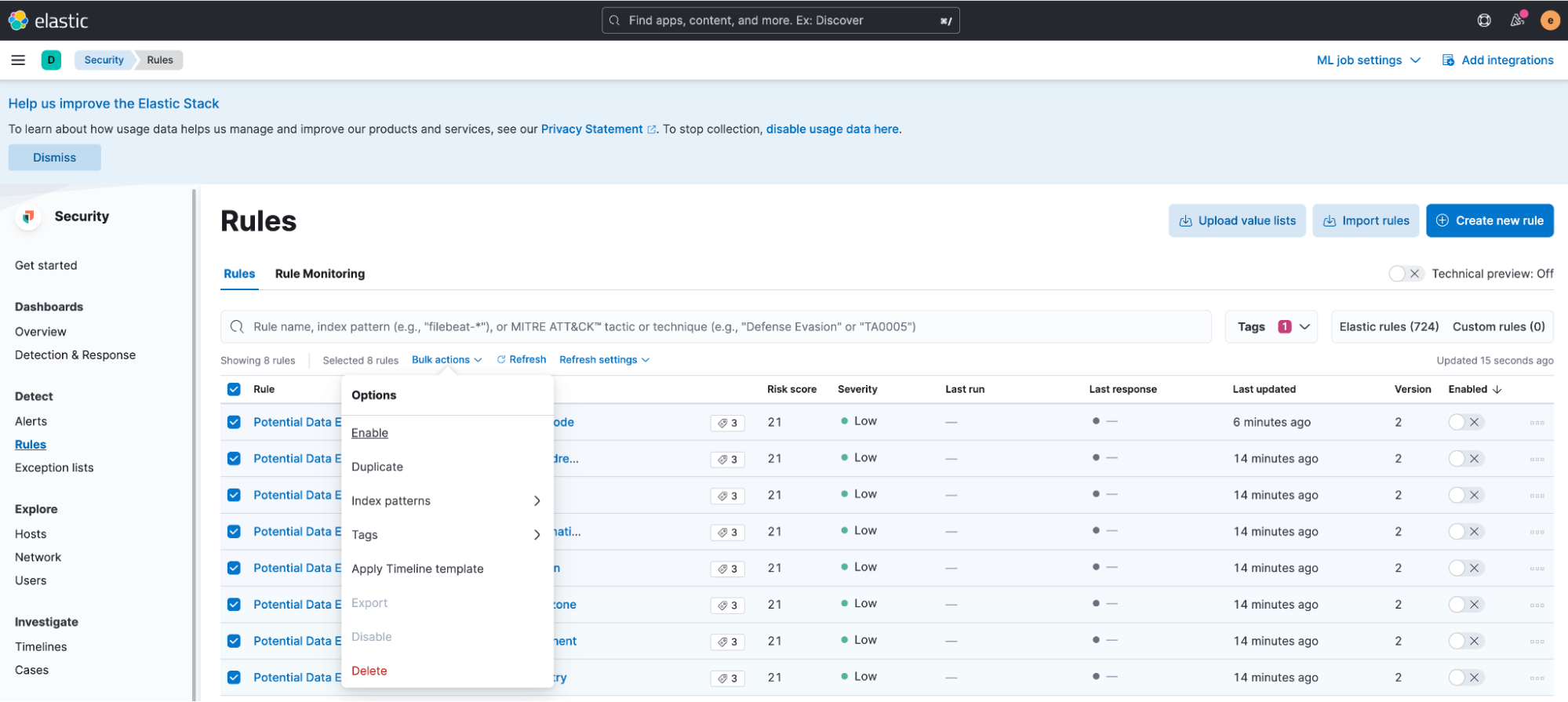Viewport: 1568px width, 702px height.
Task: Click the Enabled column sort arrow
Action: pyautogui.click(x=1497, y=389)
